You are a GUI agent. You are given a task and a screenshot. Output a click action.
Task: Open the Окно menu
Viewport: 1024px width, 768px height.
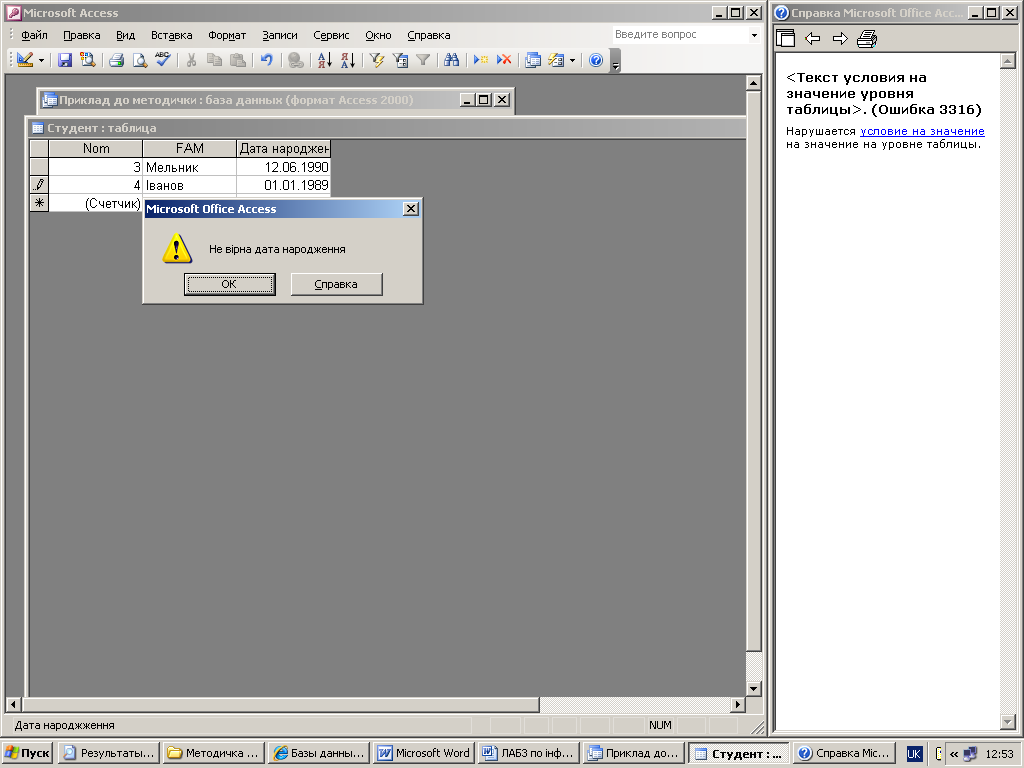coord(378,35)
